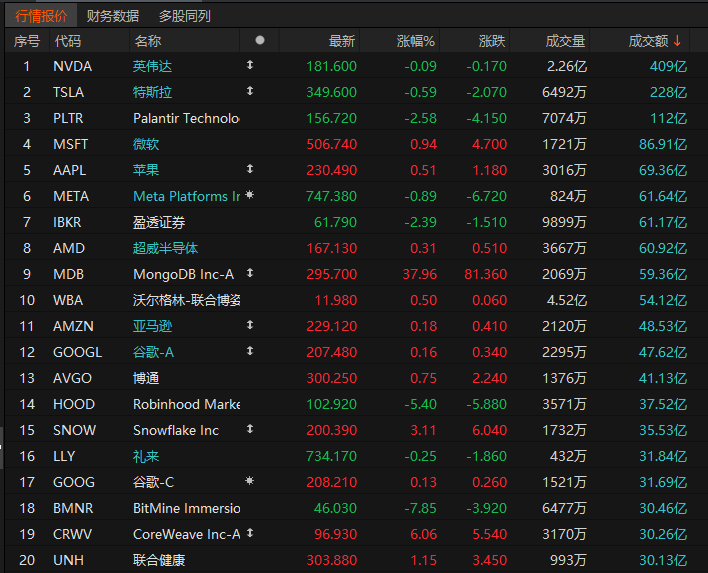This screenshot has height=573, width=708.
Task: Select the WBA code cell
Action: click(x=68, y=300)
